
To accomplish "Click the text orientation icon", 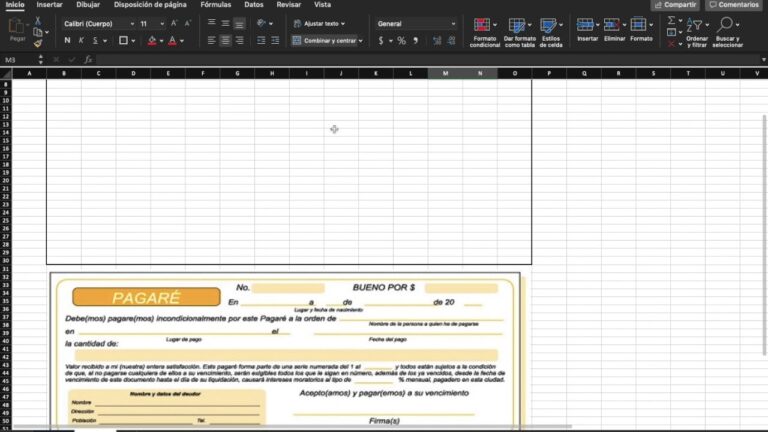I will point(262,23).
